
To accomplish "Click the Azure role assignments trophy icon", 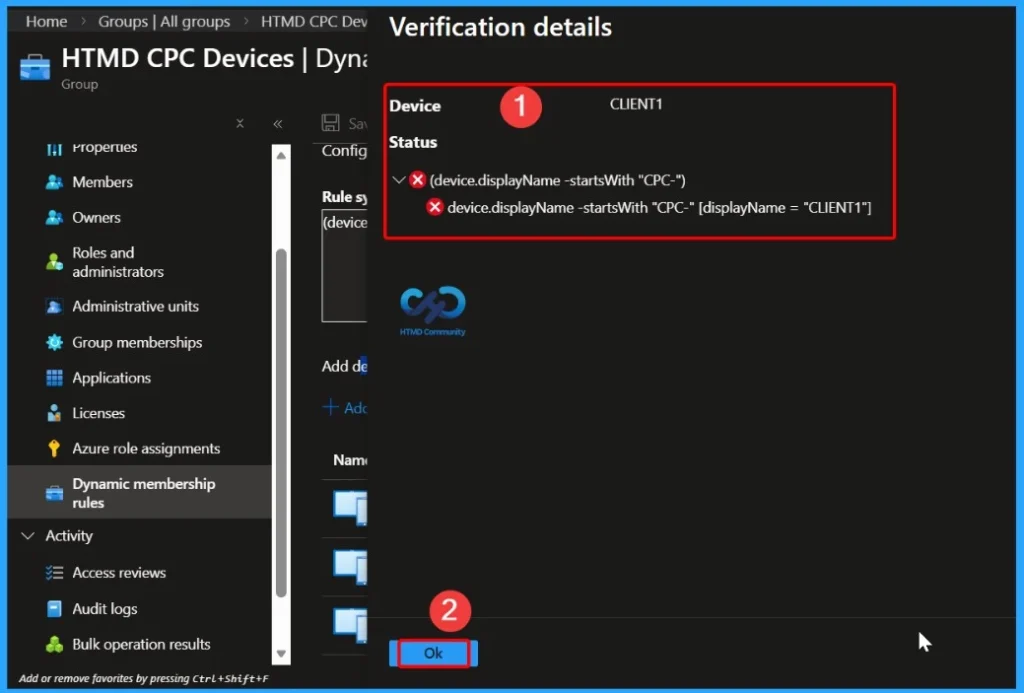I will point(56,448).
